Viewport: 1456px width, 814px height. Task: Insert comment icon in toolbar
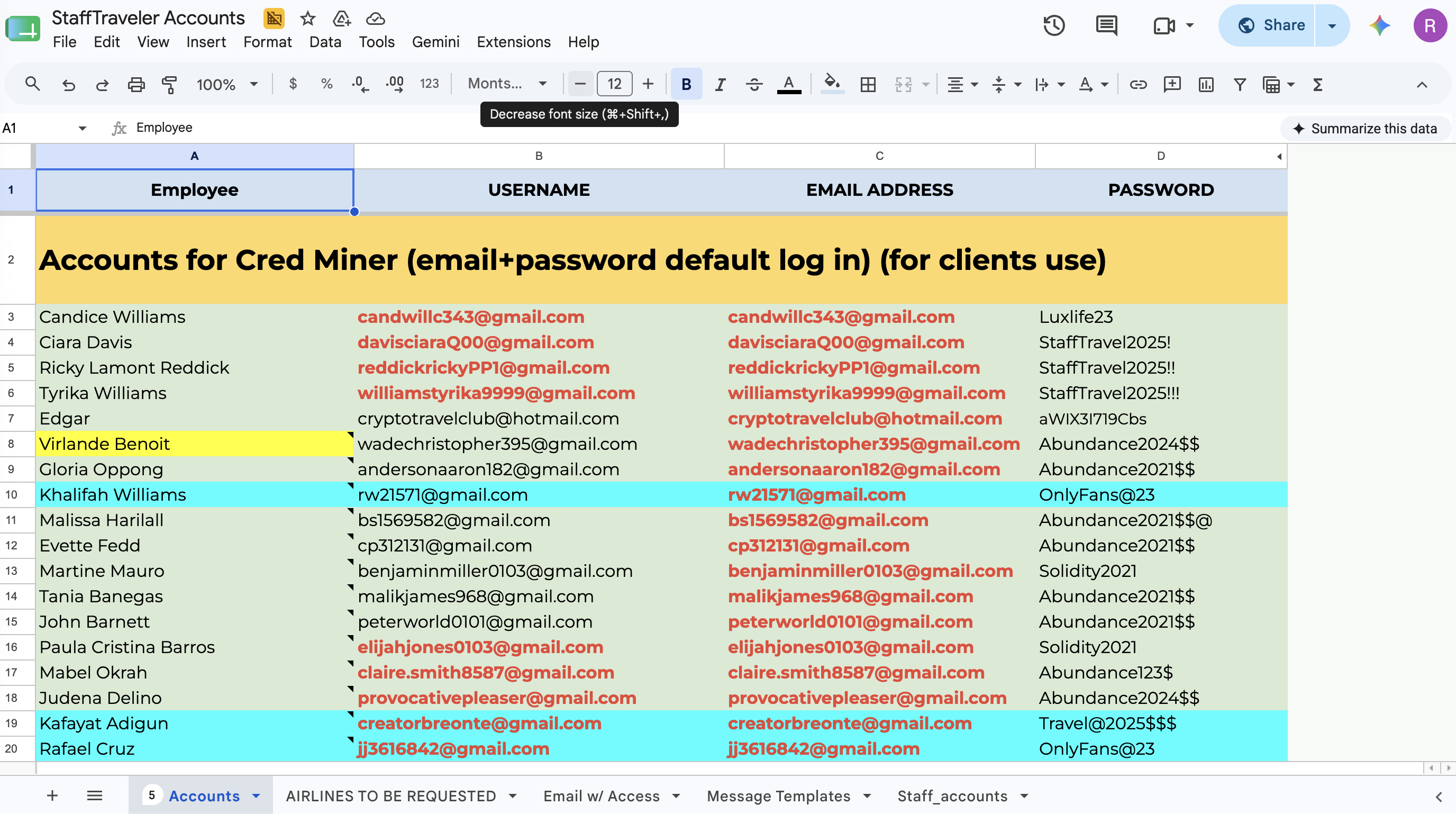pyautogui.click(x=1172, y=84)
